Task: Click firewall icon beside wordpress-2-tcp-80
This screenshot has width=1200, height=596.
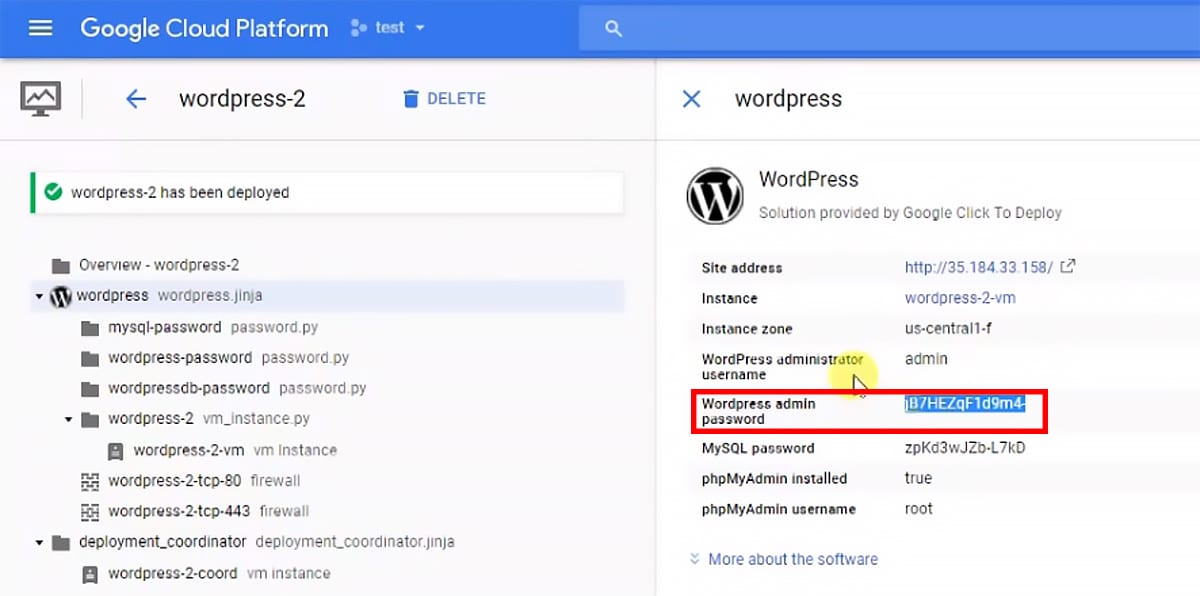Action: pyautogui.click(x=90, y=481)
